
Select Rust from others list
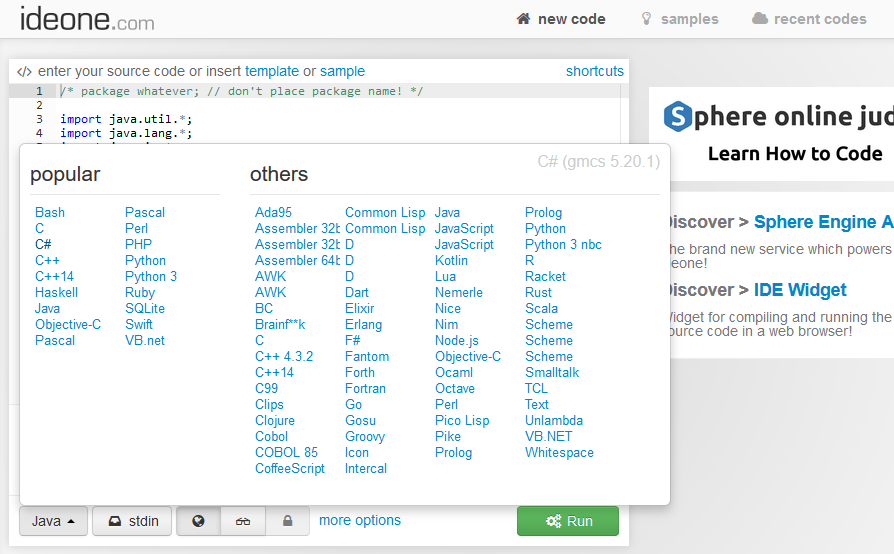[x=538, y=292]
